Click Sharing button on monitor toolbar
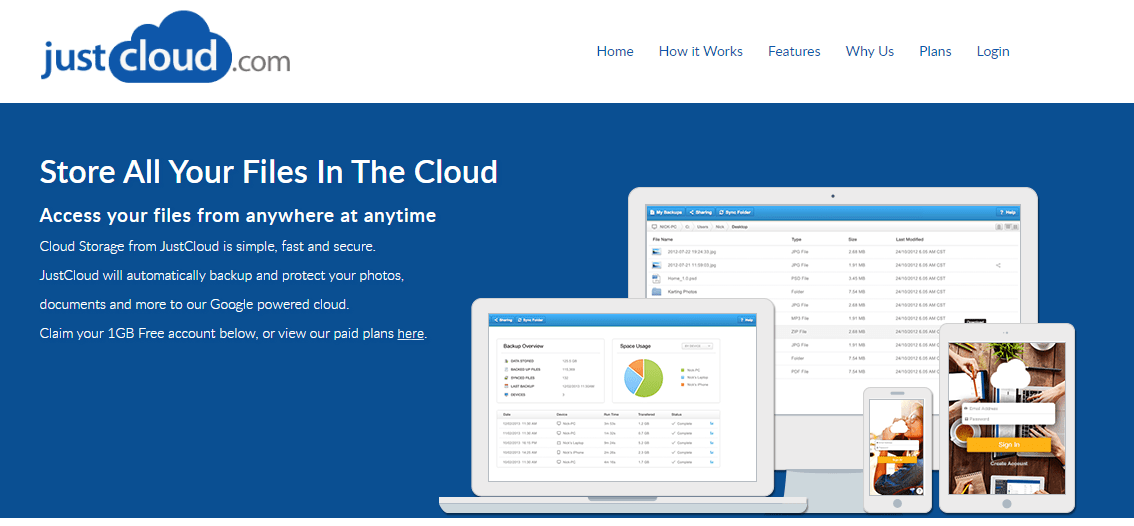 [x=701, y=212]
